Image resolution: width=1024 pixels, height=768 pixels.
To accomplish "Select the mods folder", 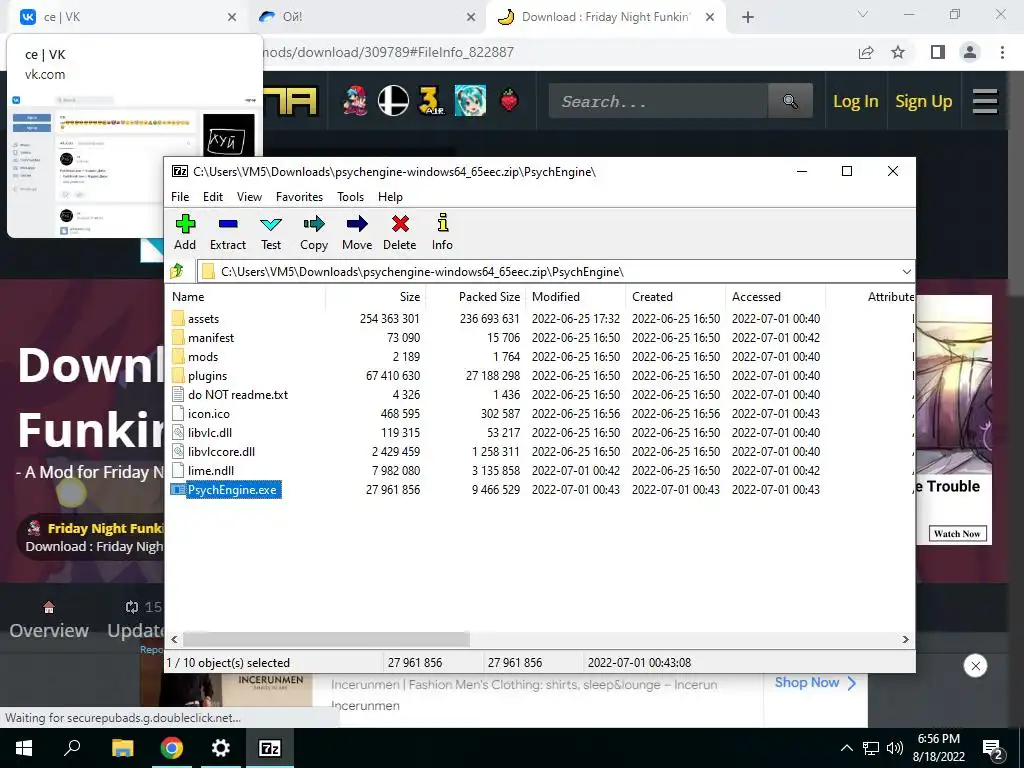I will [202, 357].
